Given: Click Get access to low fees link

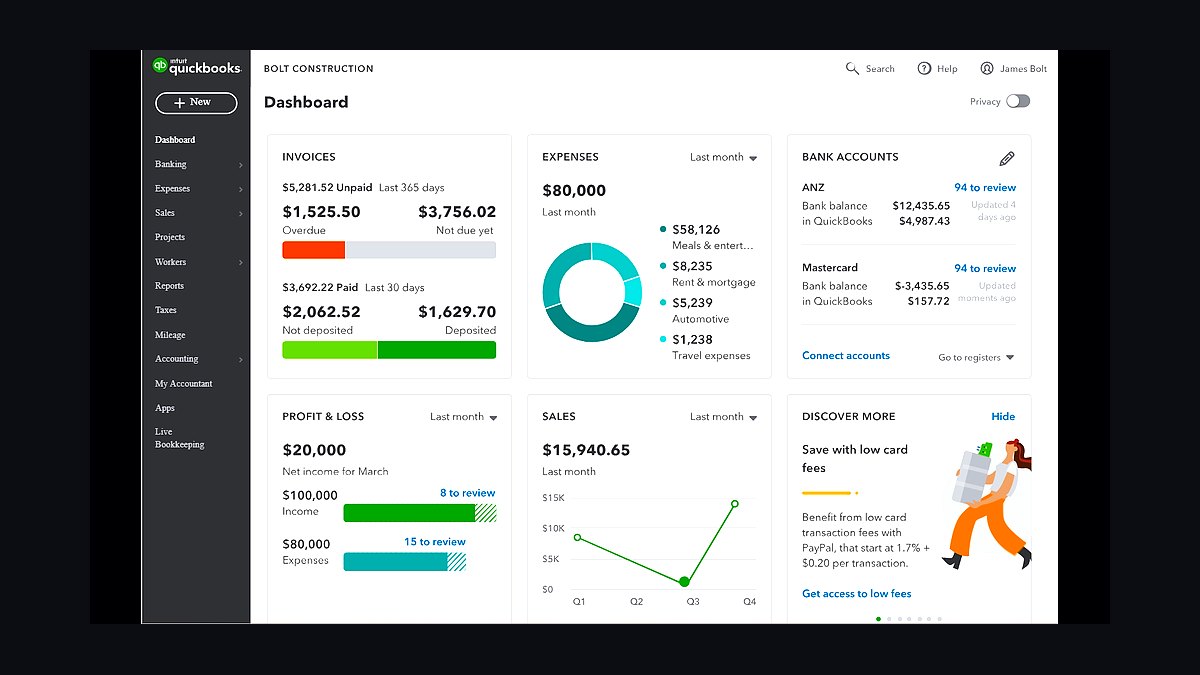Looking at the screenshot, I should [x=857, y=594].
